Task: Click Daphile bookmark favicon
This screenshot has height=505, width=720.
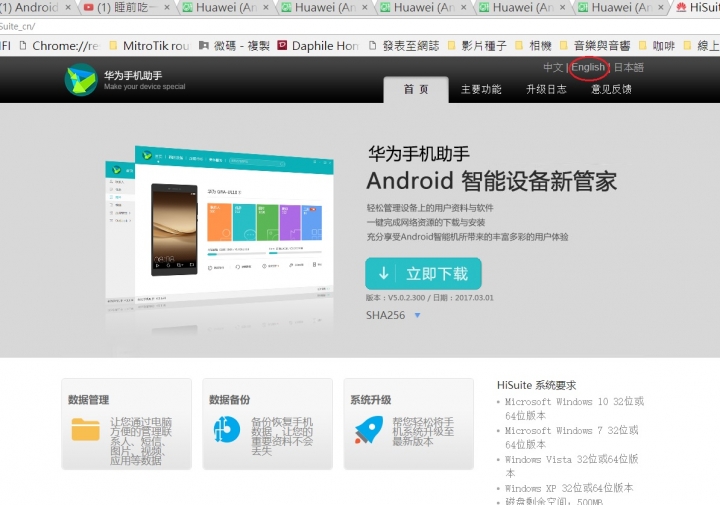Action: click(282, 45)
